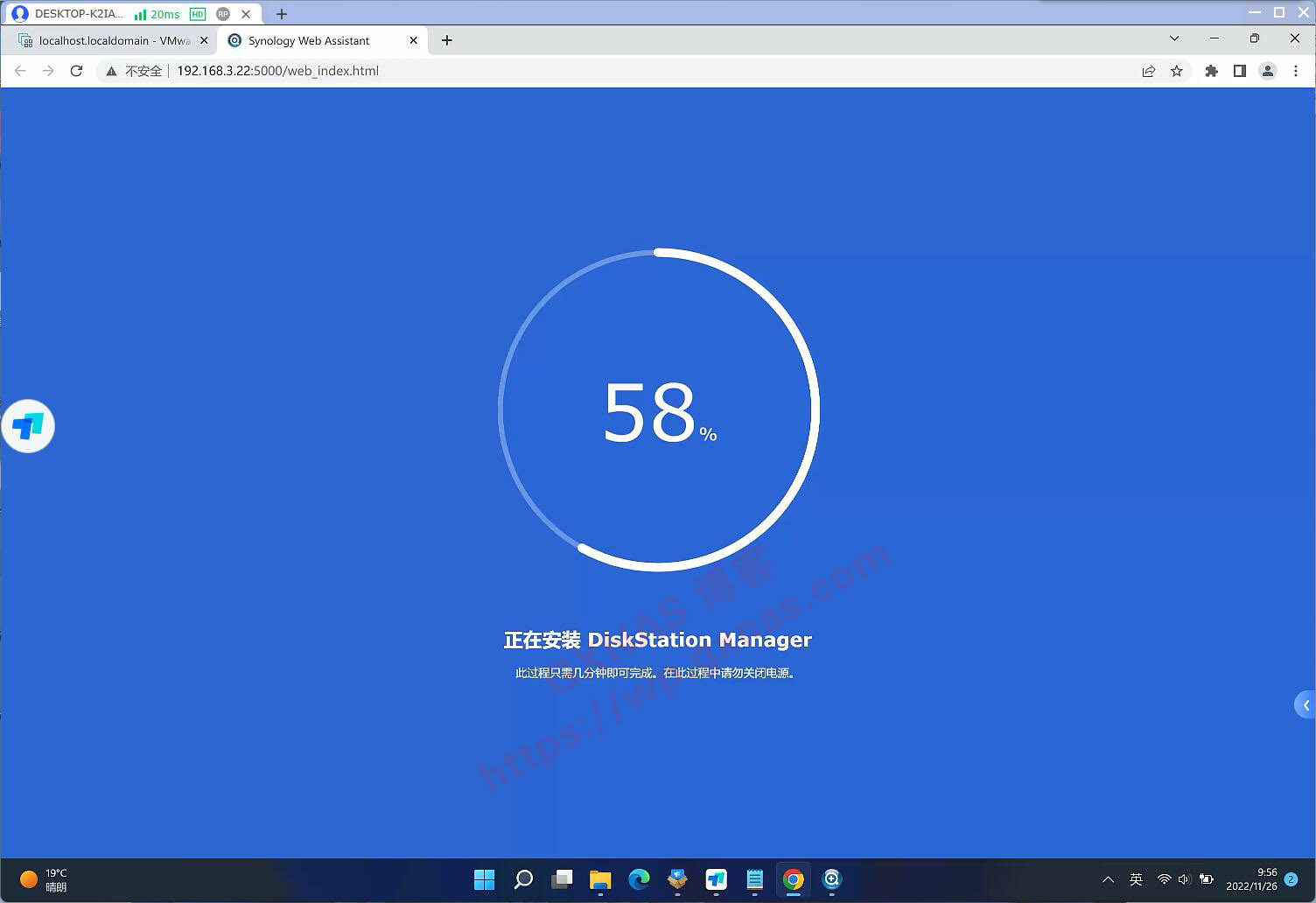The height and width of the screenshot is (903, 1316).
Task: Bookmark this page with the star icon
Action: coord(1177,71)
